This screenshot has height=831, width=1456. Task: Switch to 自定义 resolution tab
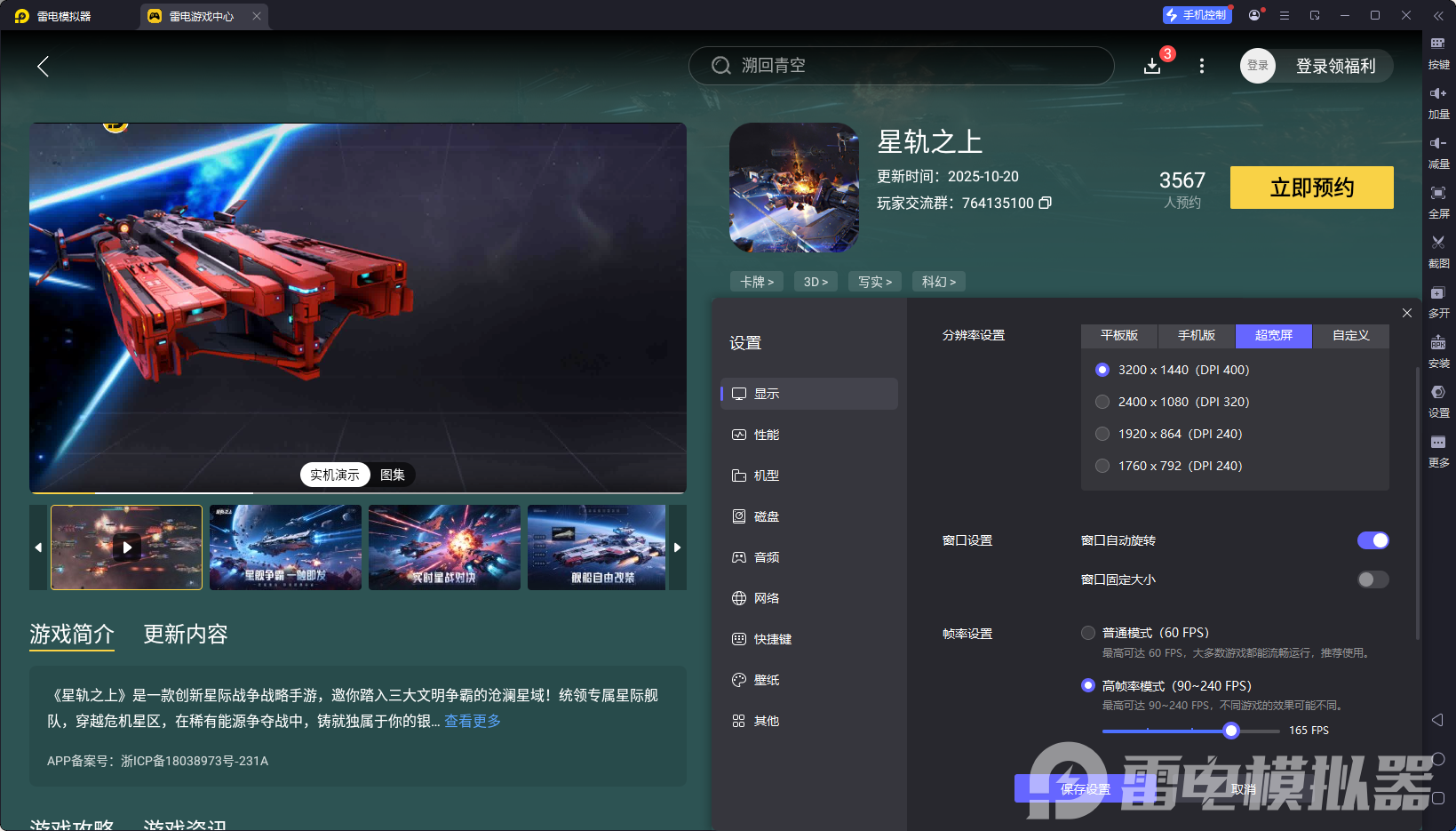1351,335
